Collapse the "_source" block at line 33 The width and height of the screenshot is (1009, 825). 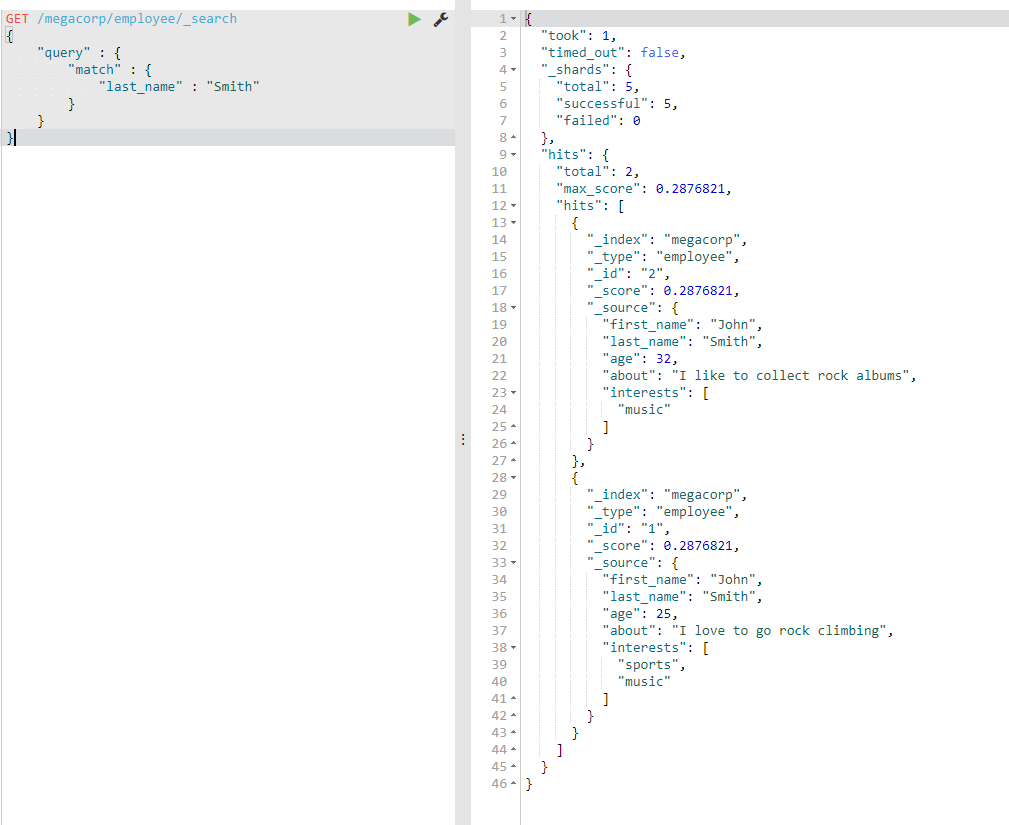point(514,562)
